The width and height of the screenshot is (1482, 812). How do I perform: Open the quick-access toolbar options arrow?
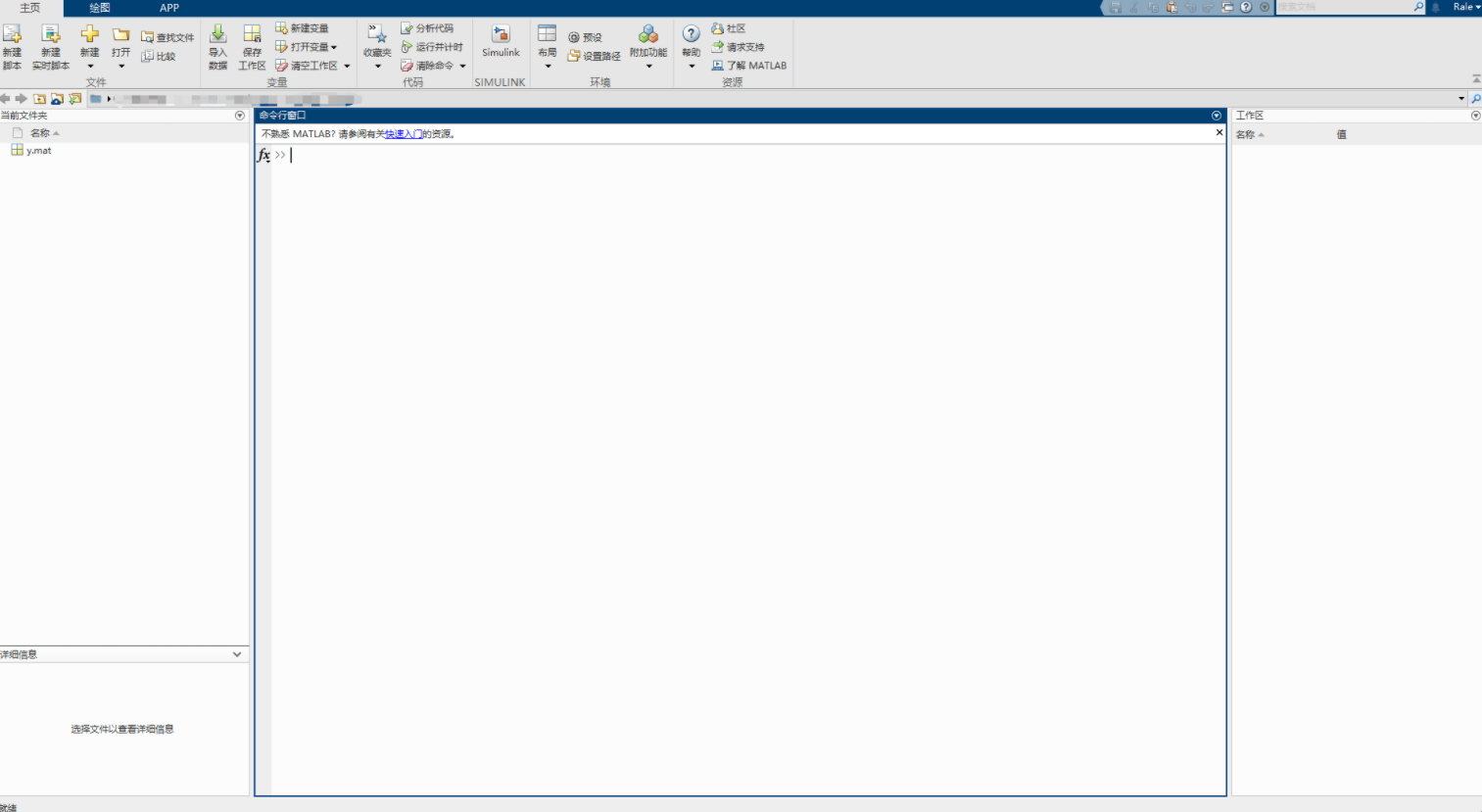coord(1265,7)
